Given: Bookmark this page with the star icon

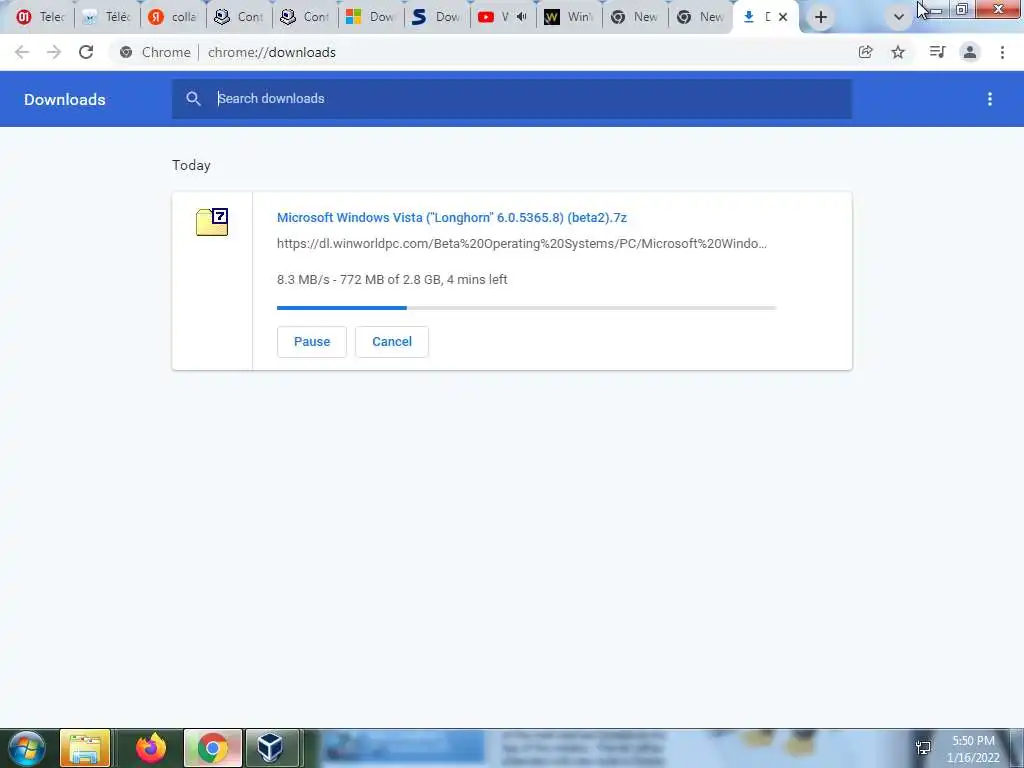Looking at the screenshot, I should coord(898,52).
